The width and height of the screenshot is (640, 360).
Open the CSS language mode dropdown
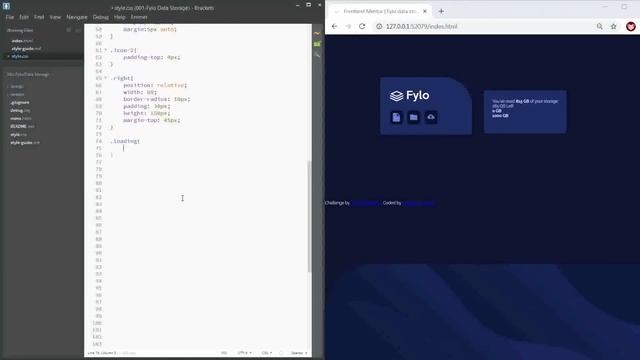[267, 353]
